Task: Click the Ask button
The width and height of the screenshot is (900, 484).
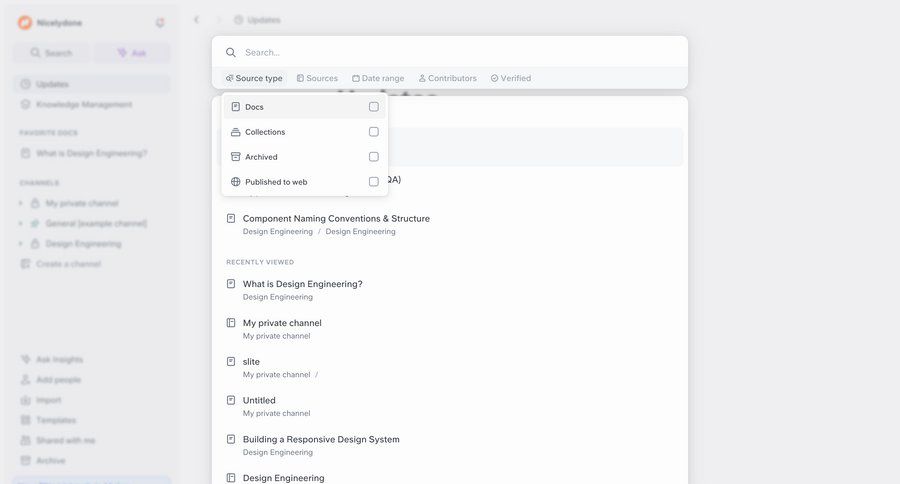Action: [x=131, y=53]
